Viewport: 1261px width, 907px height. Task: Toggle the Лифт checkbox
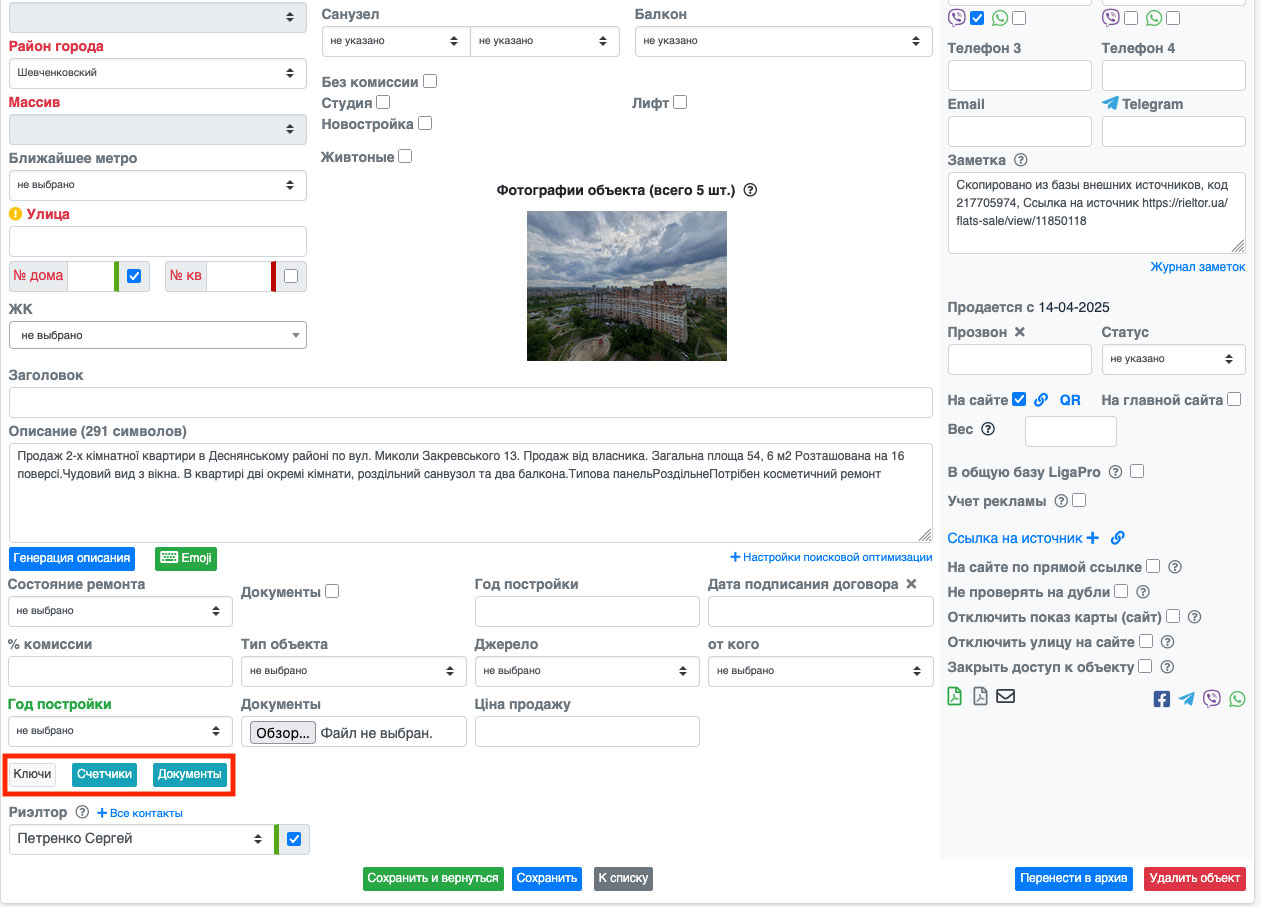tap(680, 102)
